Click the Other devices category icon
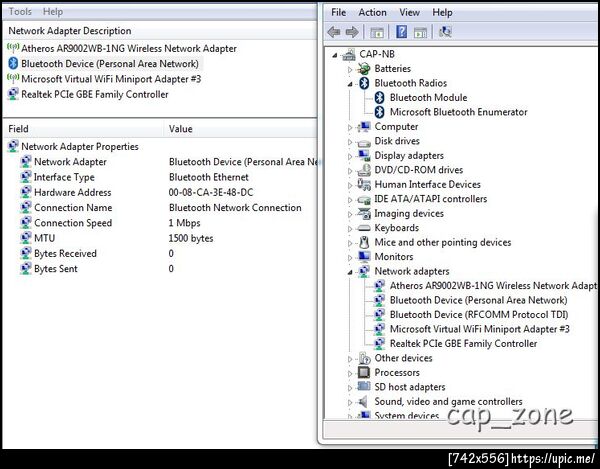 [x=365, y=358]
